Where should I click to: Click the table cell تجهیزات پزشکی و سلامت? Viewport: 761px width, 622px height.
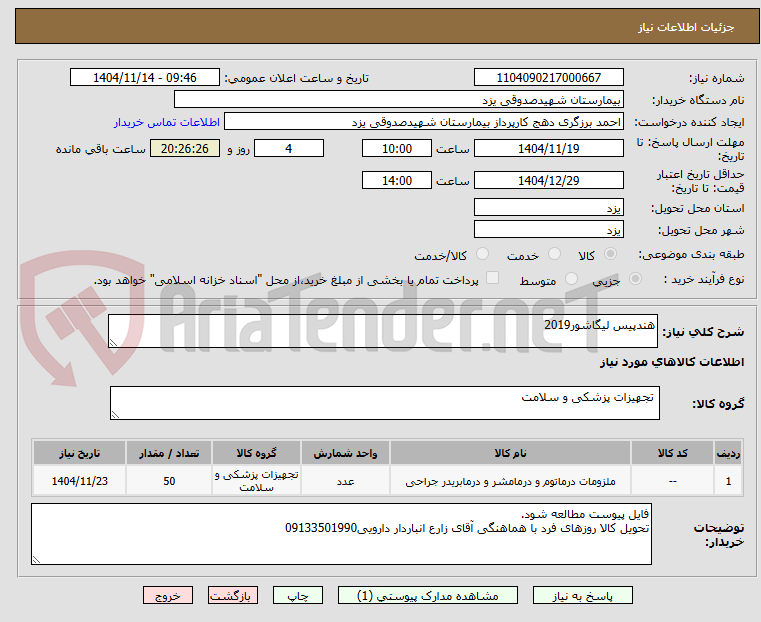coord(256,481)
